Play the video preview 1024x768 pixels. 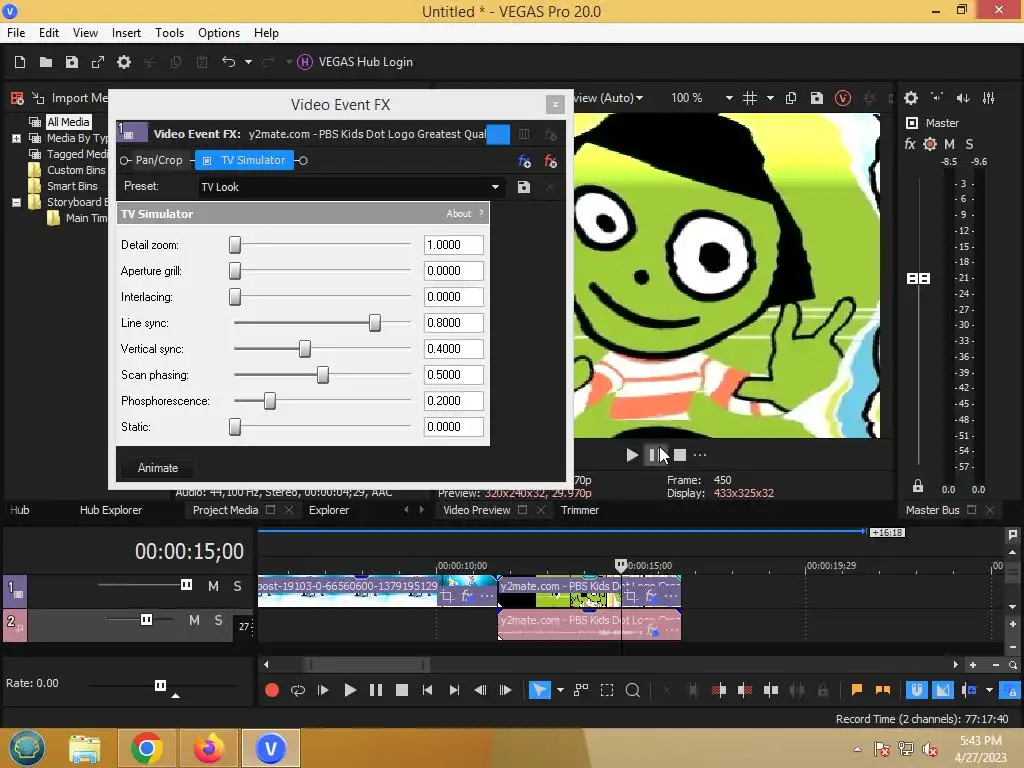click(x=632, y=455)
